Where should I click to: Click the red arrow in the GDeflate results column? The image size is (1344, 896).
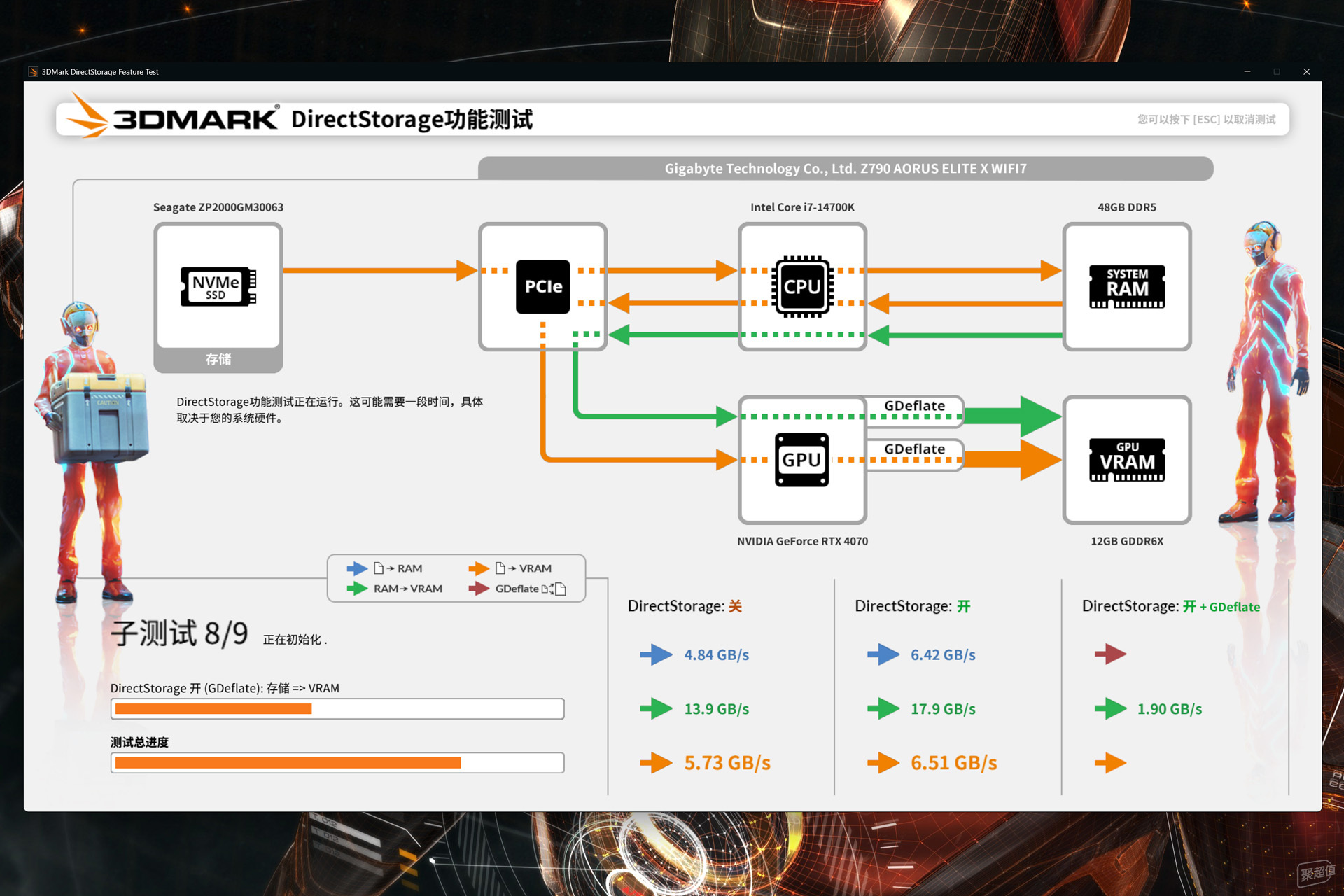tap(1110, 654)
